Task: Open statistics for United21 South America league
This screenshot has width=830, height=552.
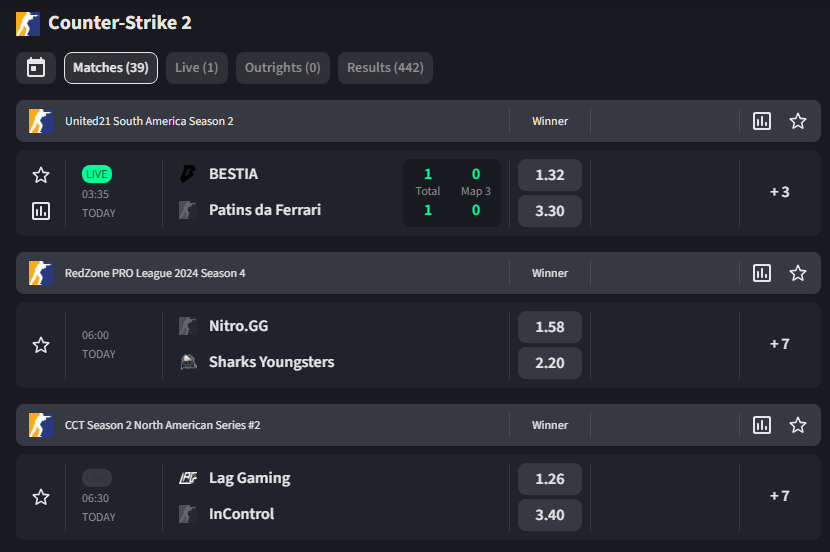Action: (x=762, y=121)
